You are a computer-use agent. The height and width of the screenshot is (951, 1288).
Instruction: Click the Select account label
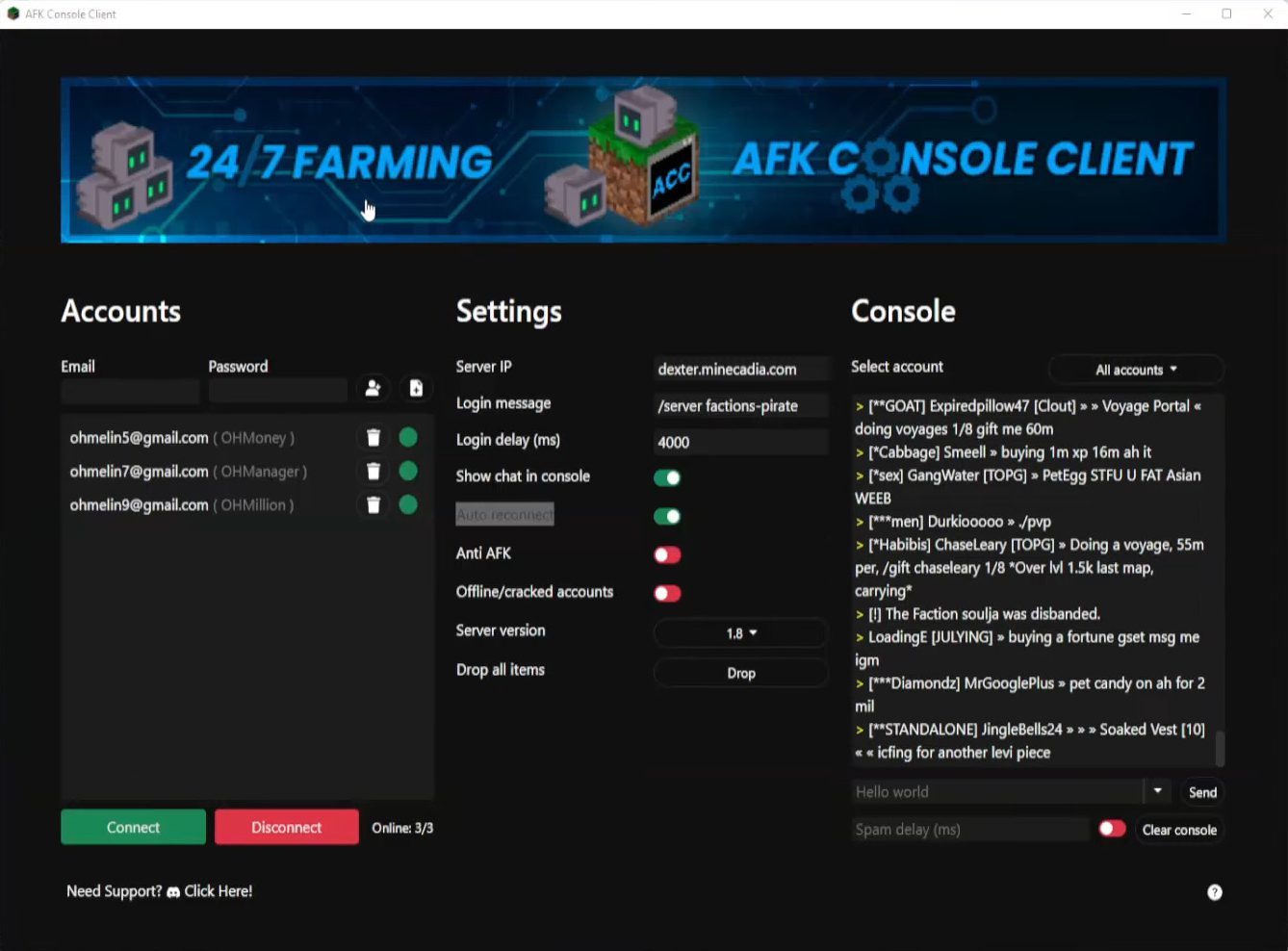tap(897, 367)
